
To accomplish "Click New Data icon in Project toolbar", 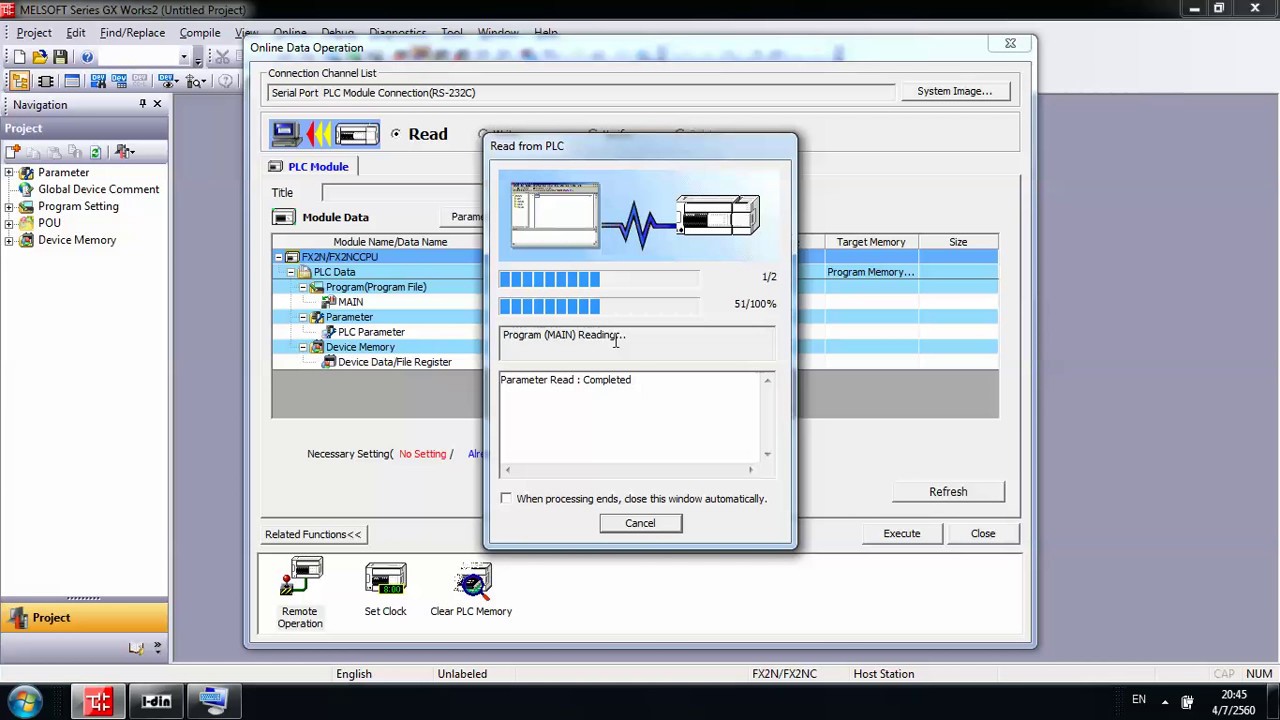I will (x=13, y=152).
